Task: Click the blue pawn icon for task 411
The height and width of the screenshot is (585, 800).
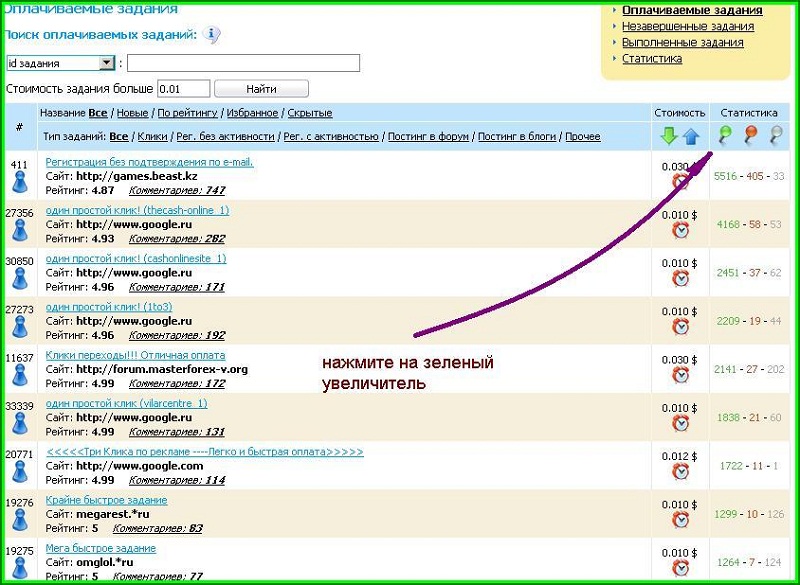Action: click(x=19, y=182)
